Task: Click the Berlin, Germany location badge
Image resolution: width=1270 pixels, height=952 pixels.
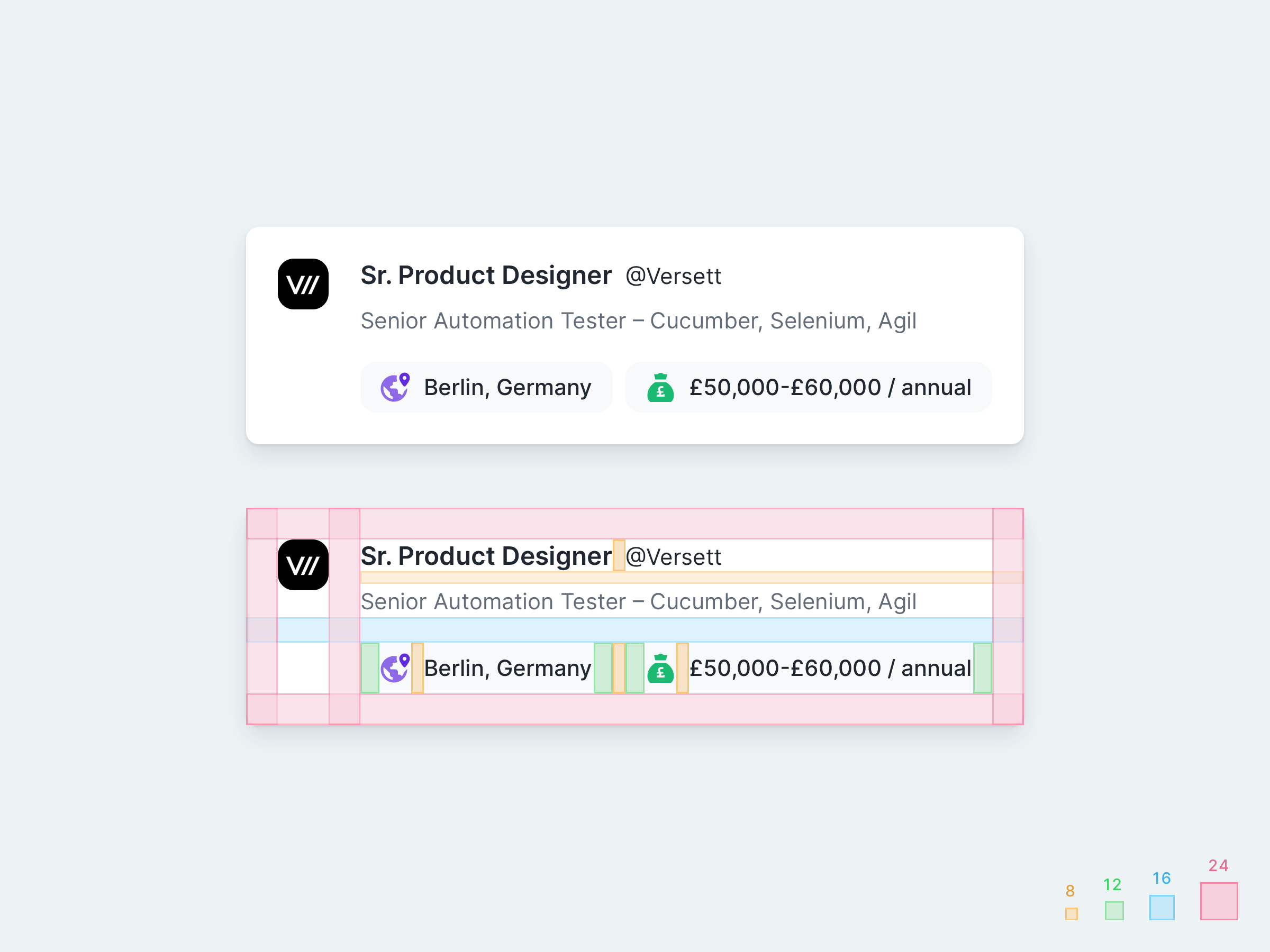Action: 486,387
